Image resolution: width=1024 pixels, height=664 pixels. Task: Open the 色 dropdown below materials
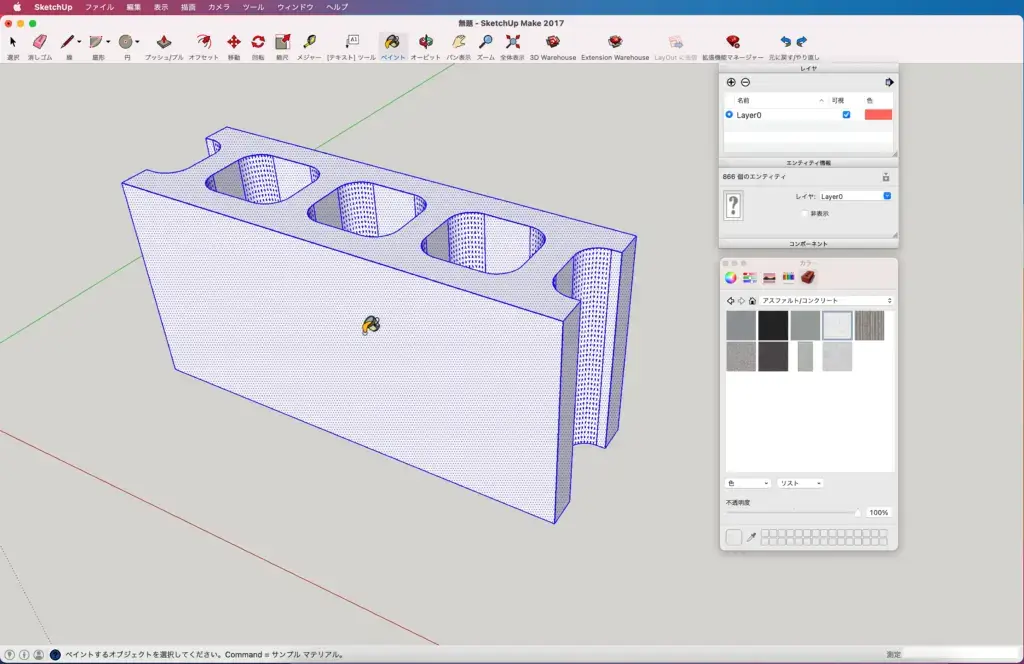click(748, 483)
